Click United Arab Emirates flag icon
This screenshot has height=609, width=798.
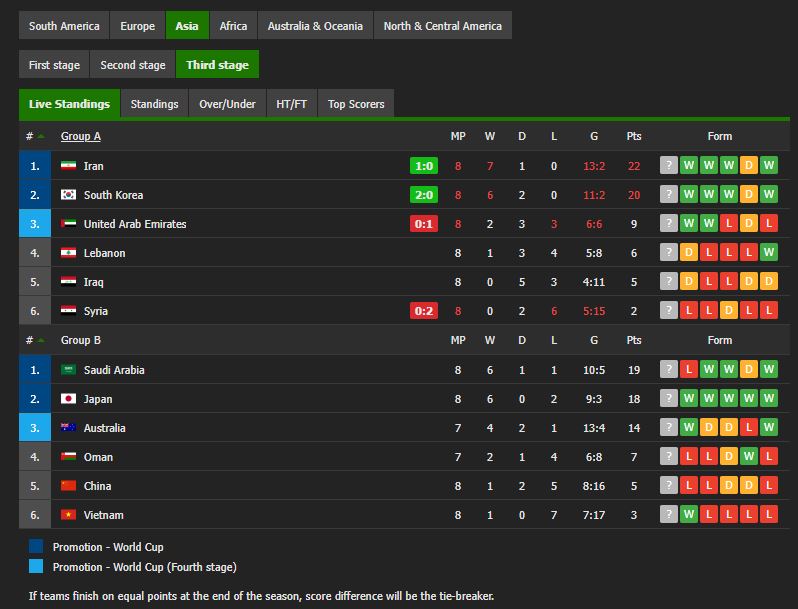click(68, 223)
